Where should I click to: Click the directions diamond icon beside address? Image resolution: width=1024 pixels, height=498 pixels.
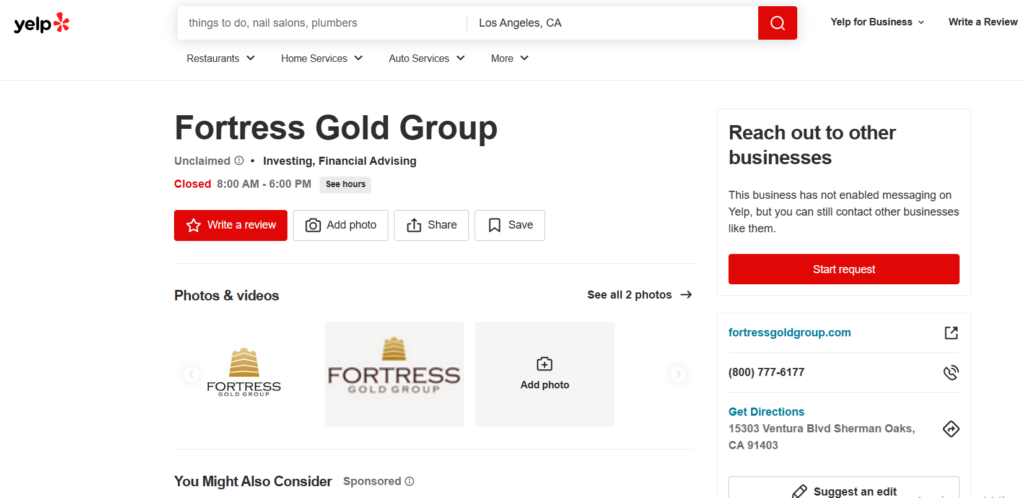(x=951, y=429)
